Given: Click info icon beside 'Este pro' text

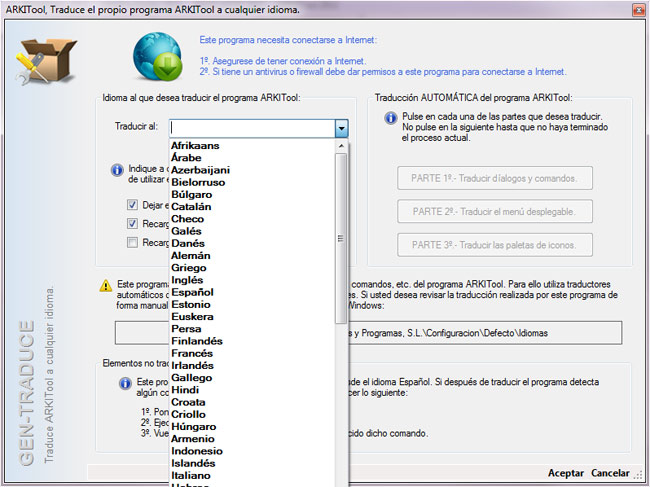Looking at the screenshot, I should (125, 383).
